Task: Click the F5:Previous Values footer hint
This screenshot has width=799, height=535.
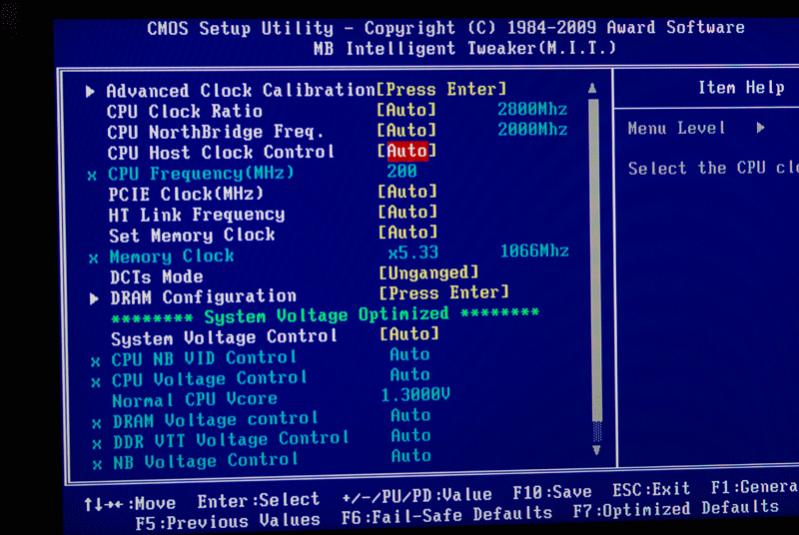Action: click(x=228, y=522)
